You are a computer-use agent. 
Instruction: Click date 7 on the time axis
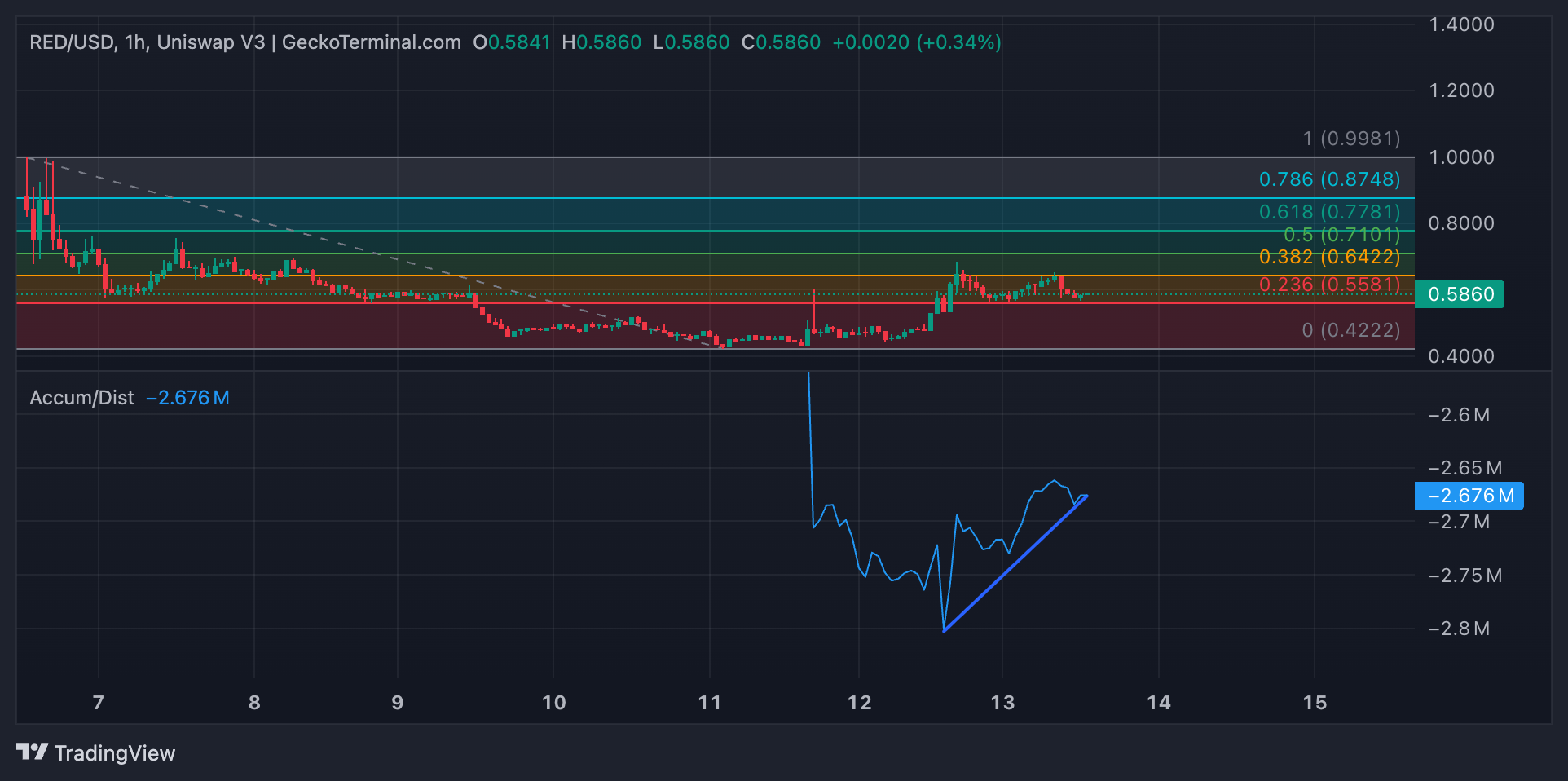coord(99,703)
